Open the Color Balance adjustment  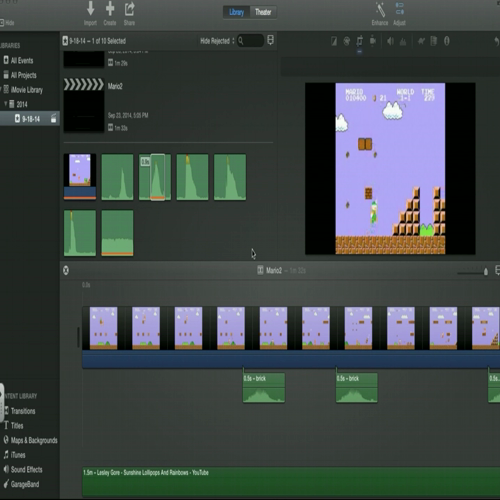[334, 41]
